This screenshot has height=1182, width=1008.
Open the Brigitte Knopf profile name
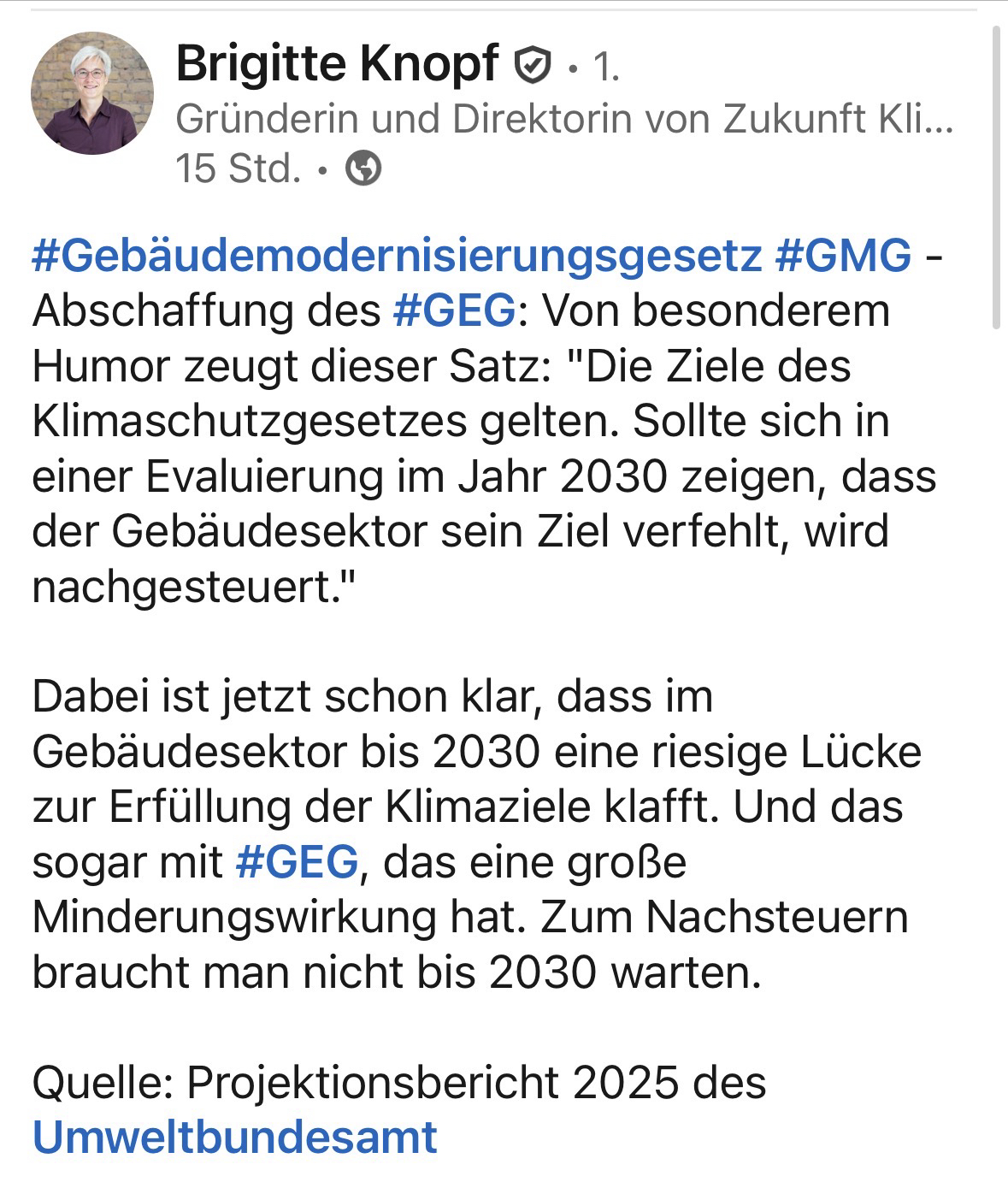coord(337,64)
